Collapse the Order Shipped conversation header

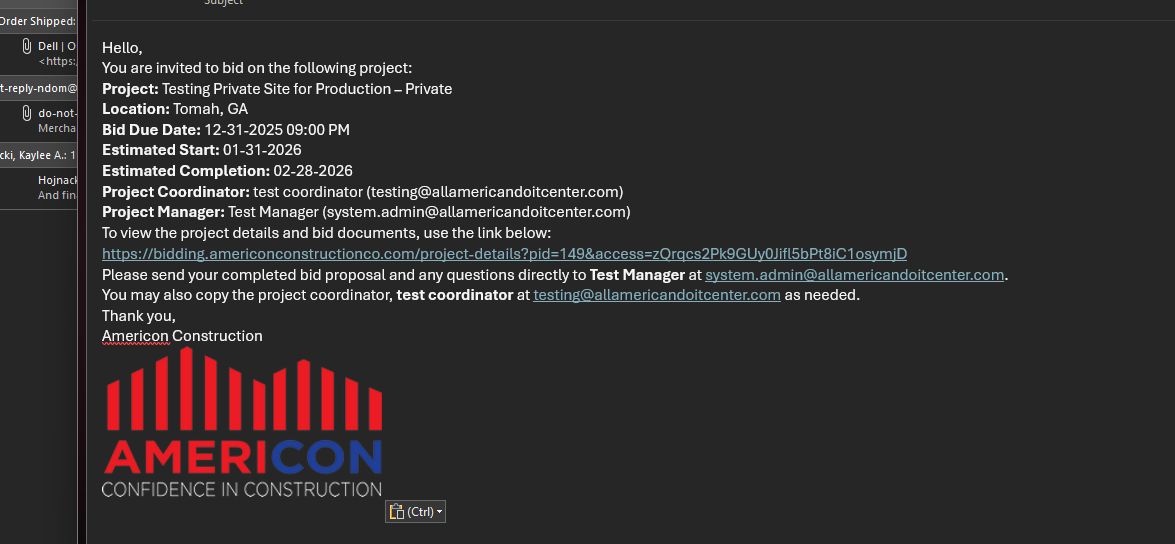pos(38,21)
